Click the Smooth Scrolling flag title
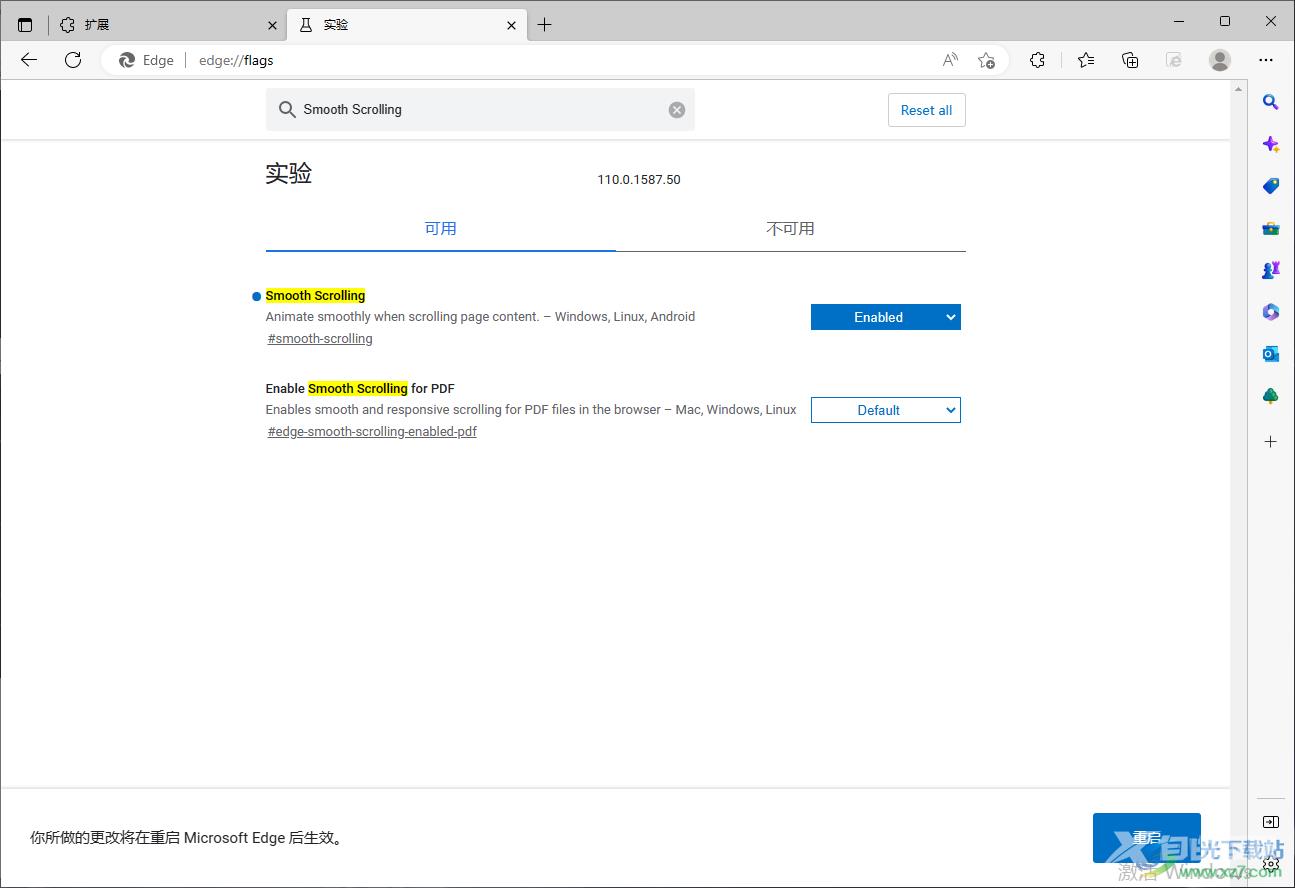The height and width of the screenshot is (888, 1295). 315,296
